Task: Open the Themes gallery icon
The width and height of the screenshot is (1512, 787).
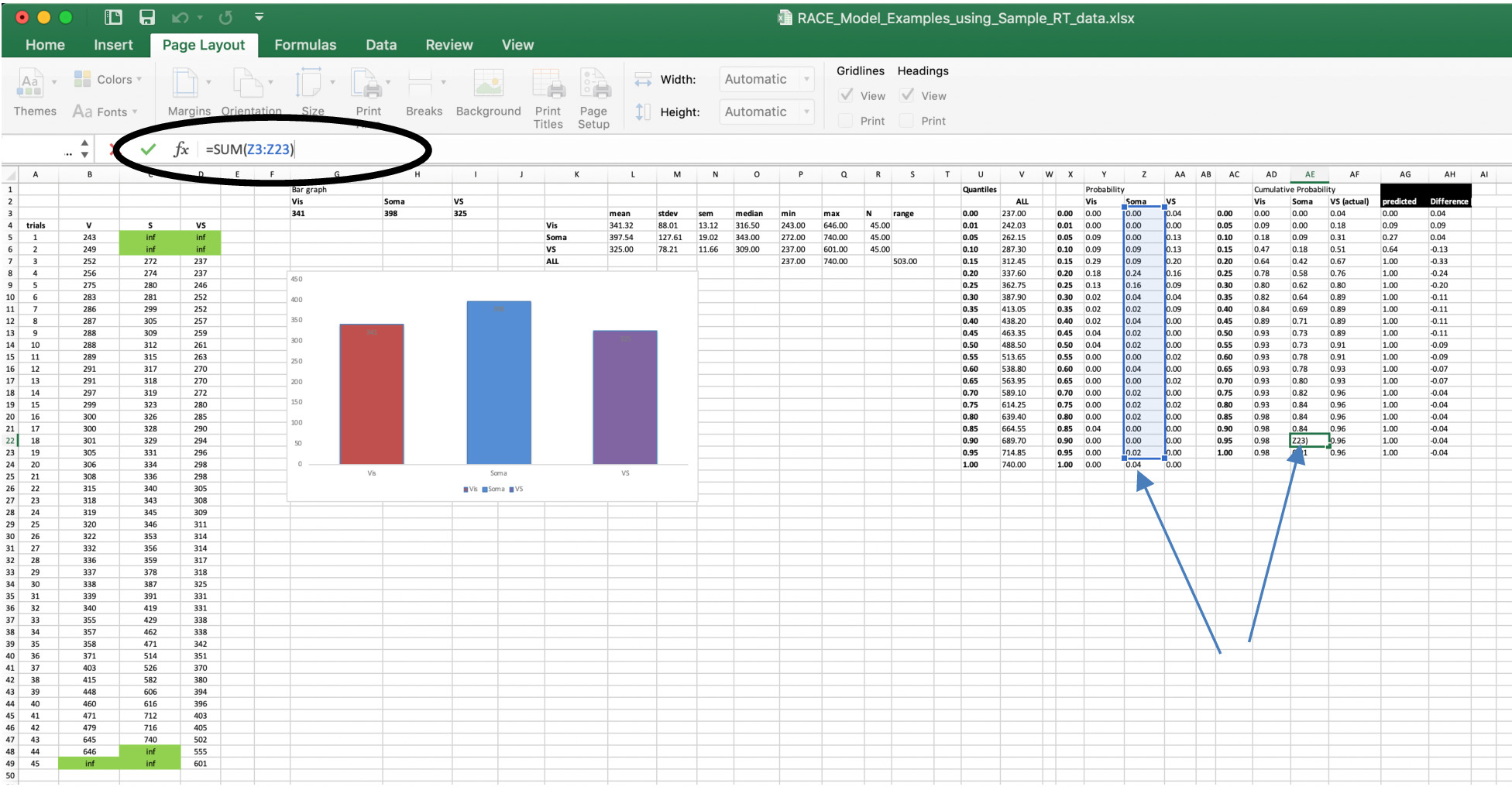Action: 29,84
